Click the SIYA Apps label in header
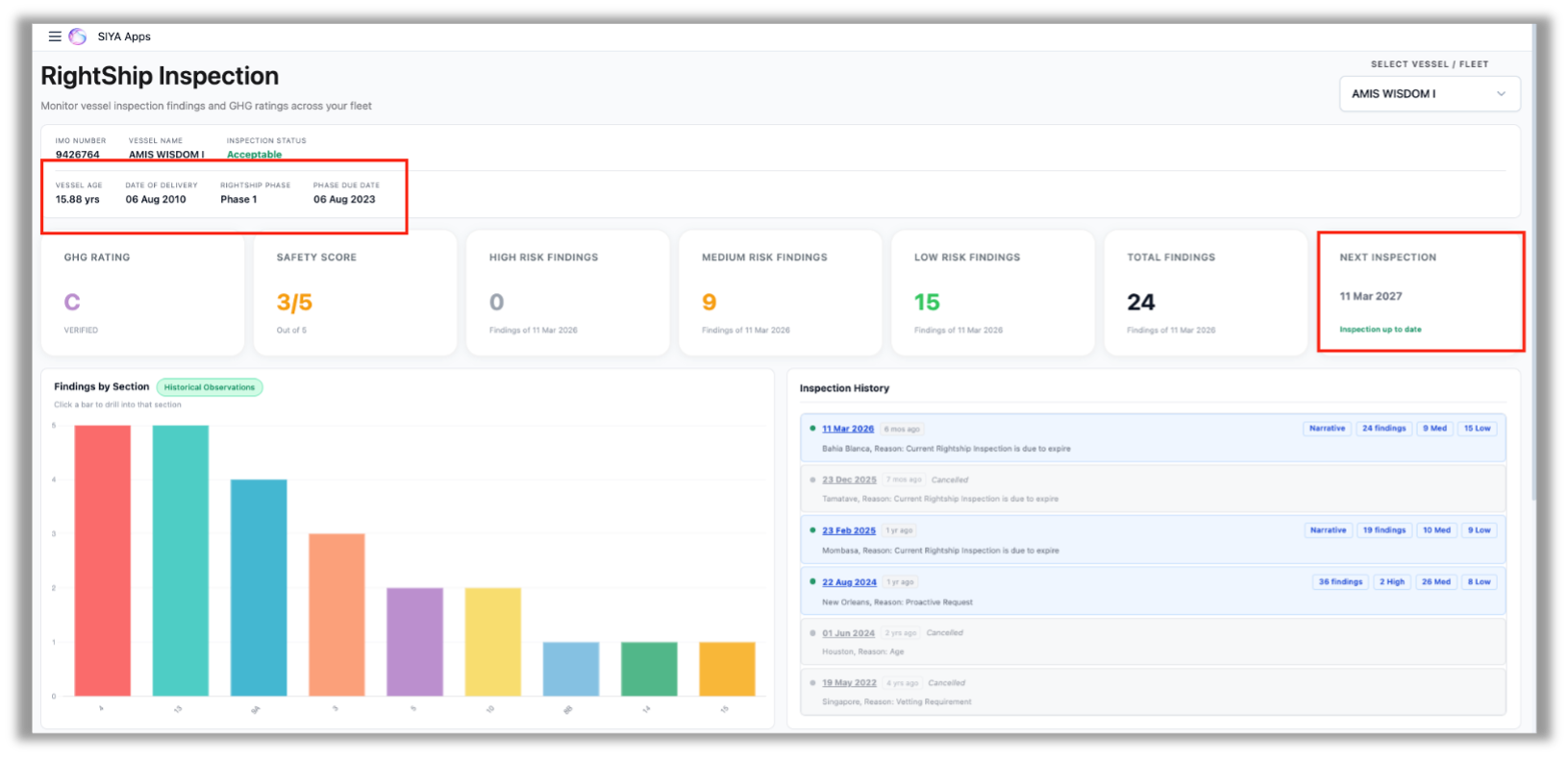1568x760 pixels. (x=124, y=37)
